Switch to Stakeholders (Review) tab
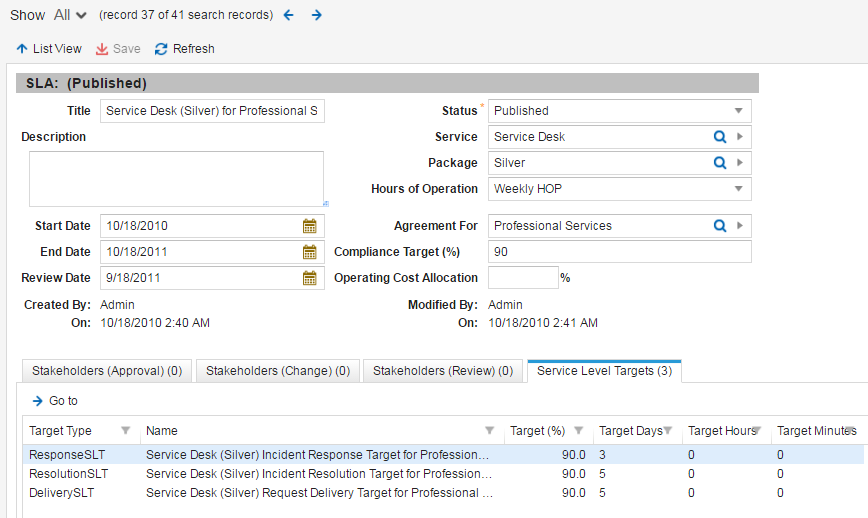Screen dimensions: 868x518 [x=442, y=371]
